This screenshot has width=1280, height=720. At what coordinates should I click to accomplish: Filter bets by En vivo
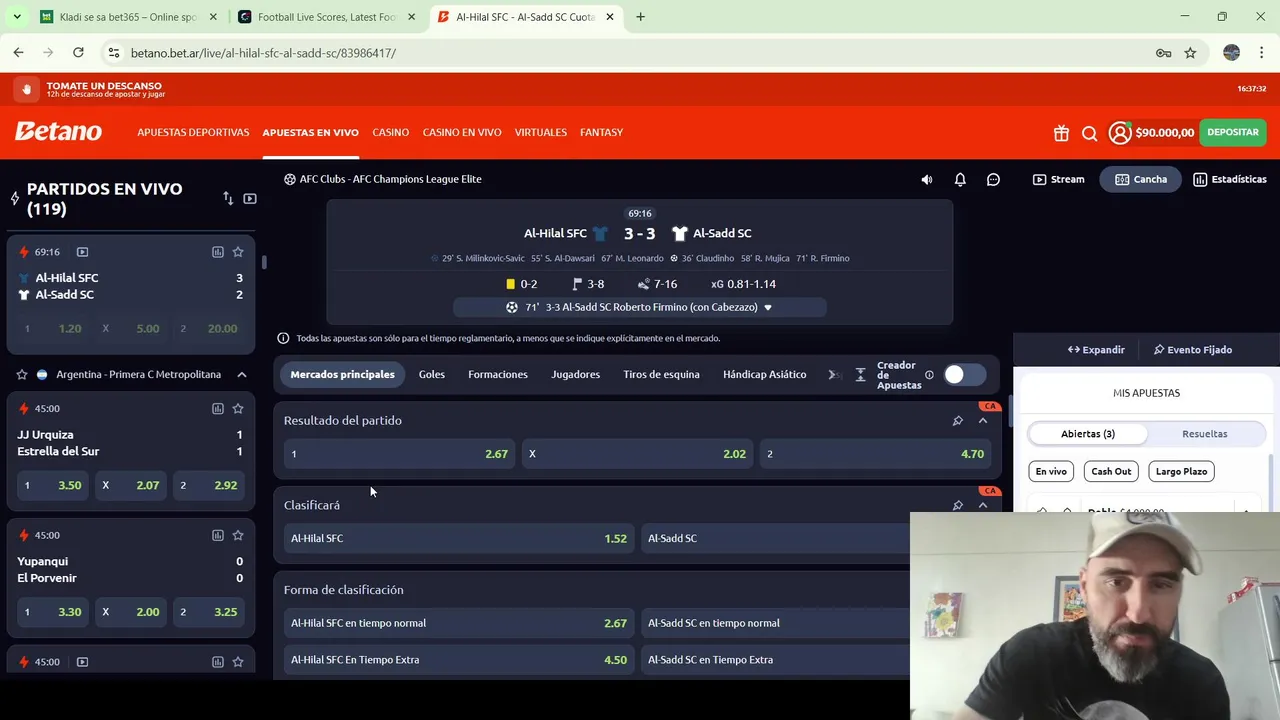[x=1051, y=472]
